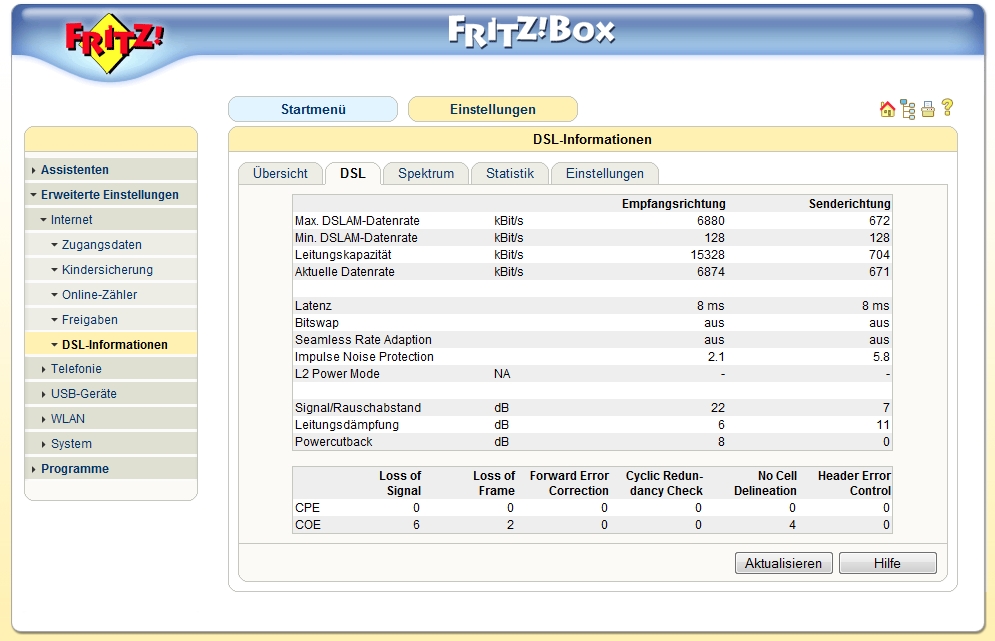This screenshot has height=641, width=995.
Task: Expand the Assistenten menu item
Action: [75, 170]
